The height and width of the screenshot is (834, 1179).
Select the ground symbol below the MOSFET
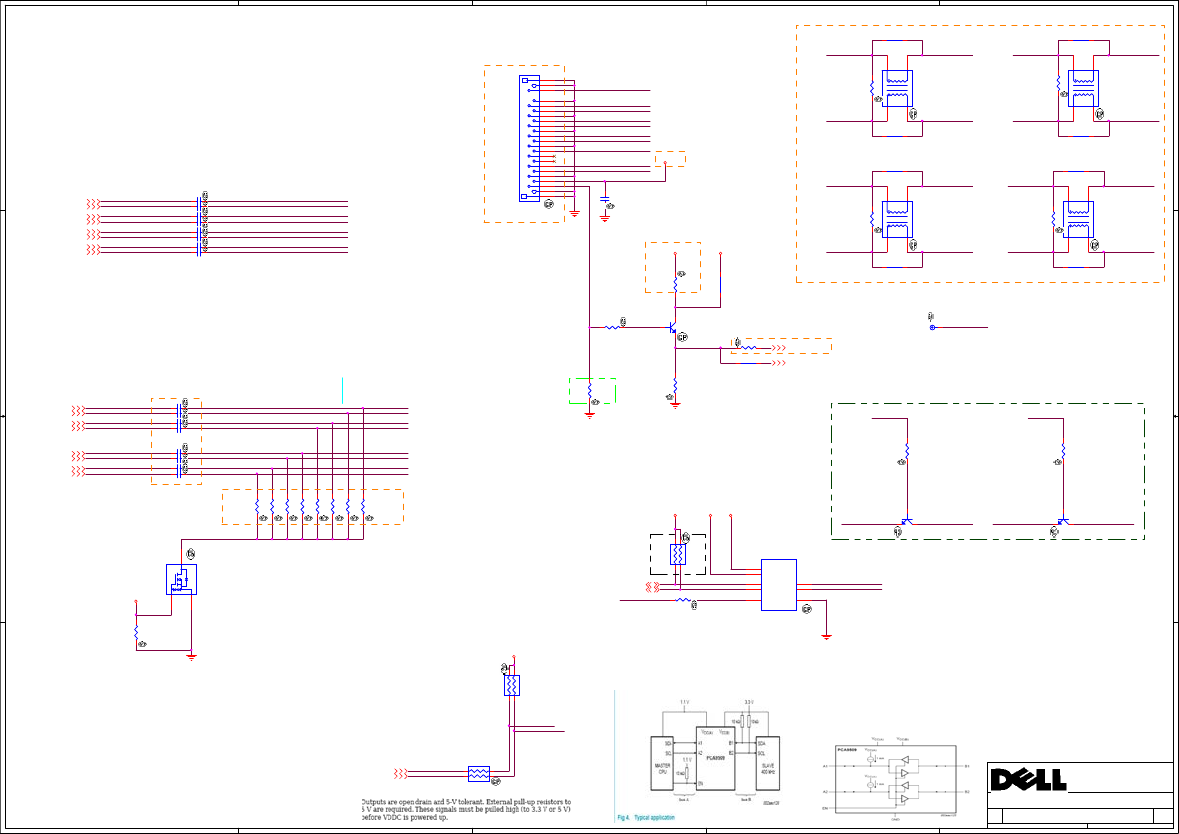191,657
